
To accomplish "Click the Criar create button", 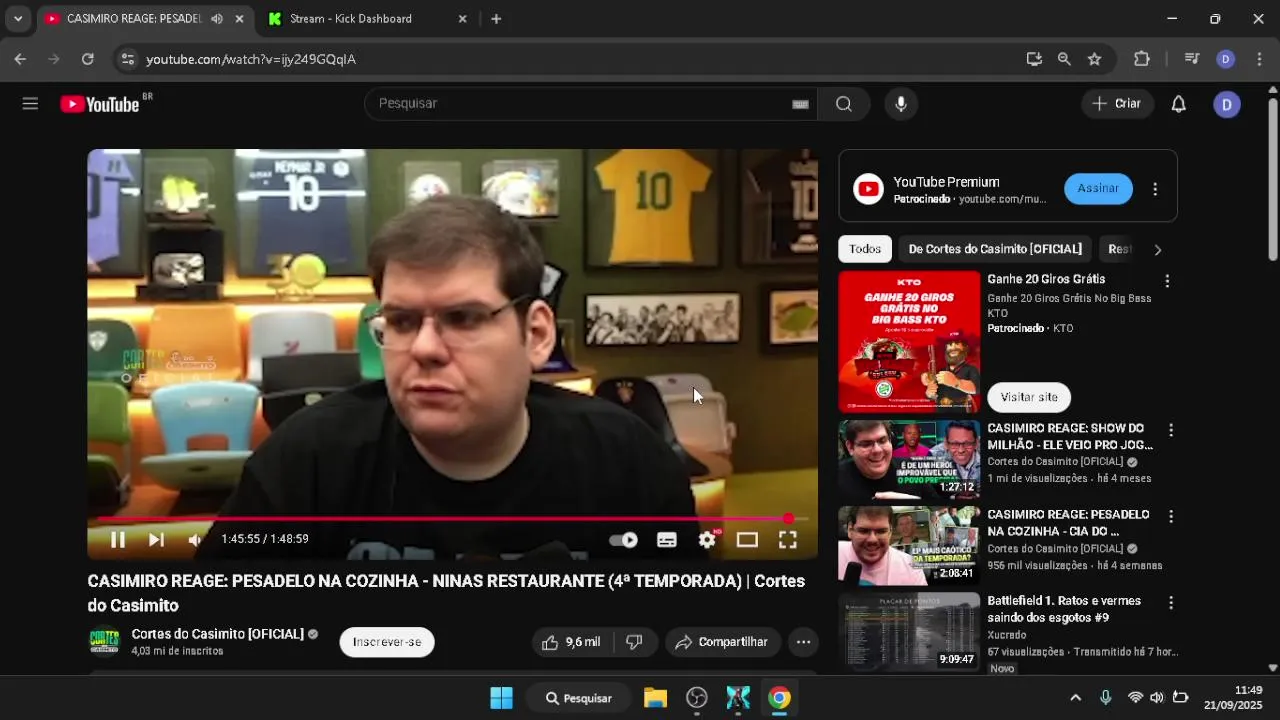I will click(x=1117, y=104).
